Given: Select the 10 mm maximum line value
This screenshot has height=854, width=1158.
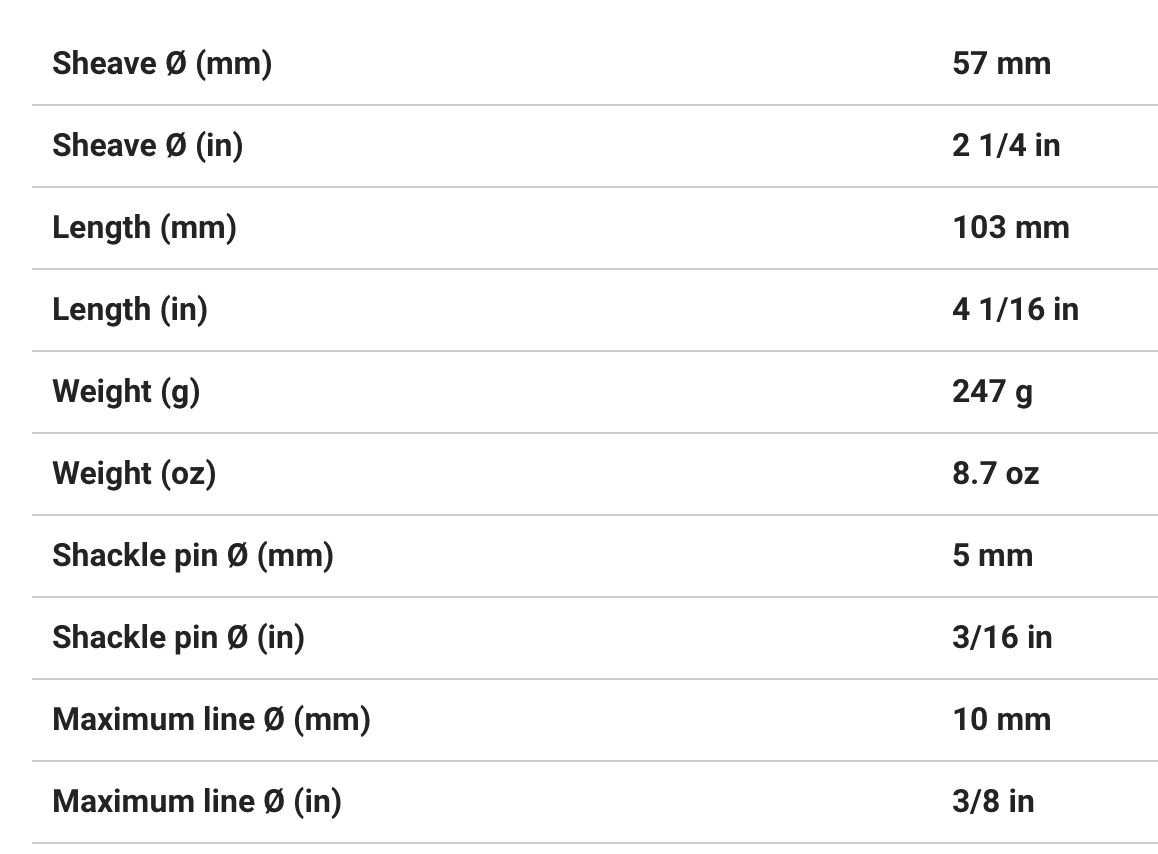Looking at the screenshot, I should [1001, 719].
